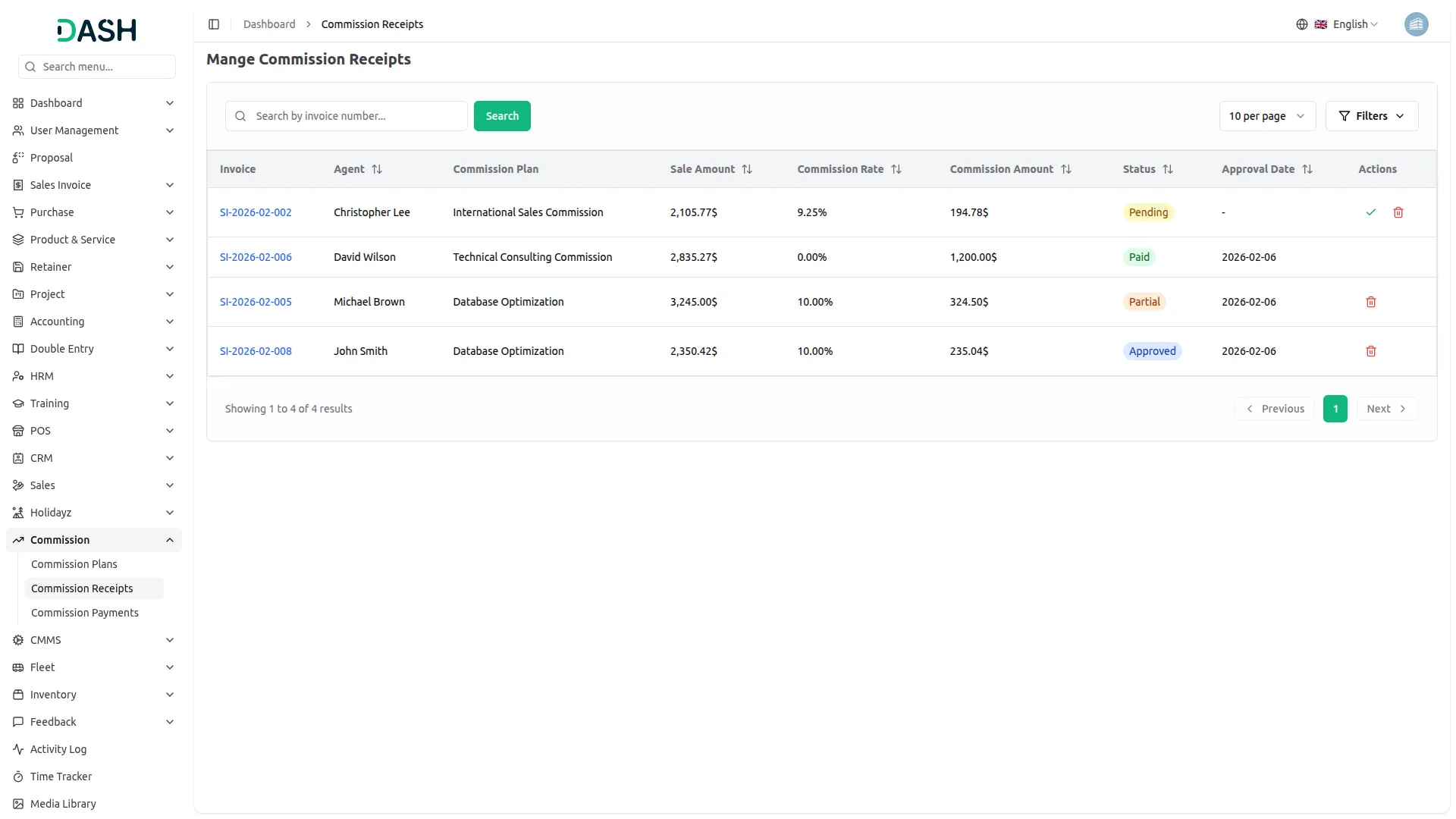1456x819 pixels.
Task: Open Feedback menu item
Action: [94, 722]
